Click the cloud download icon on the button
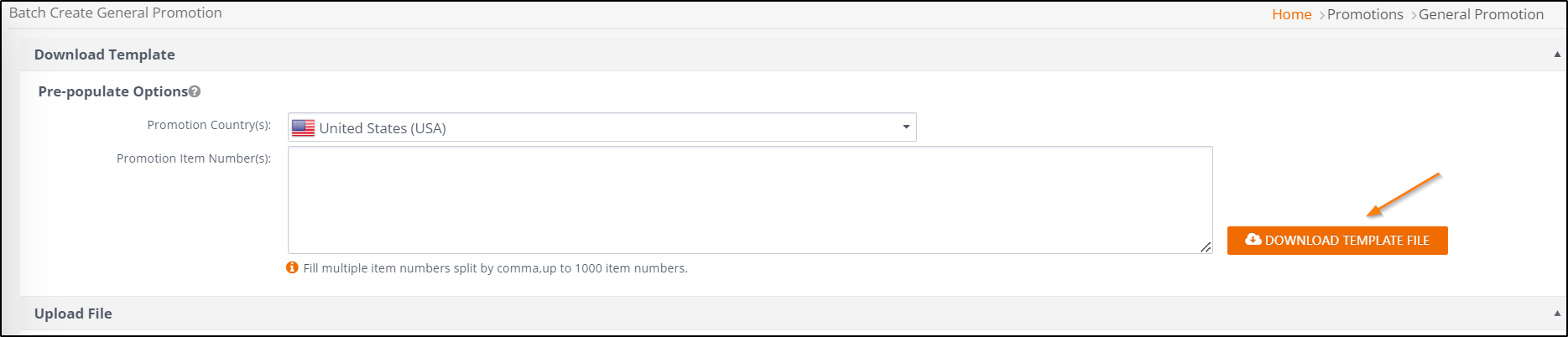This screenshot has width=1568, height=337. coord(1253,240)
